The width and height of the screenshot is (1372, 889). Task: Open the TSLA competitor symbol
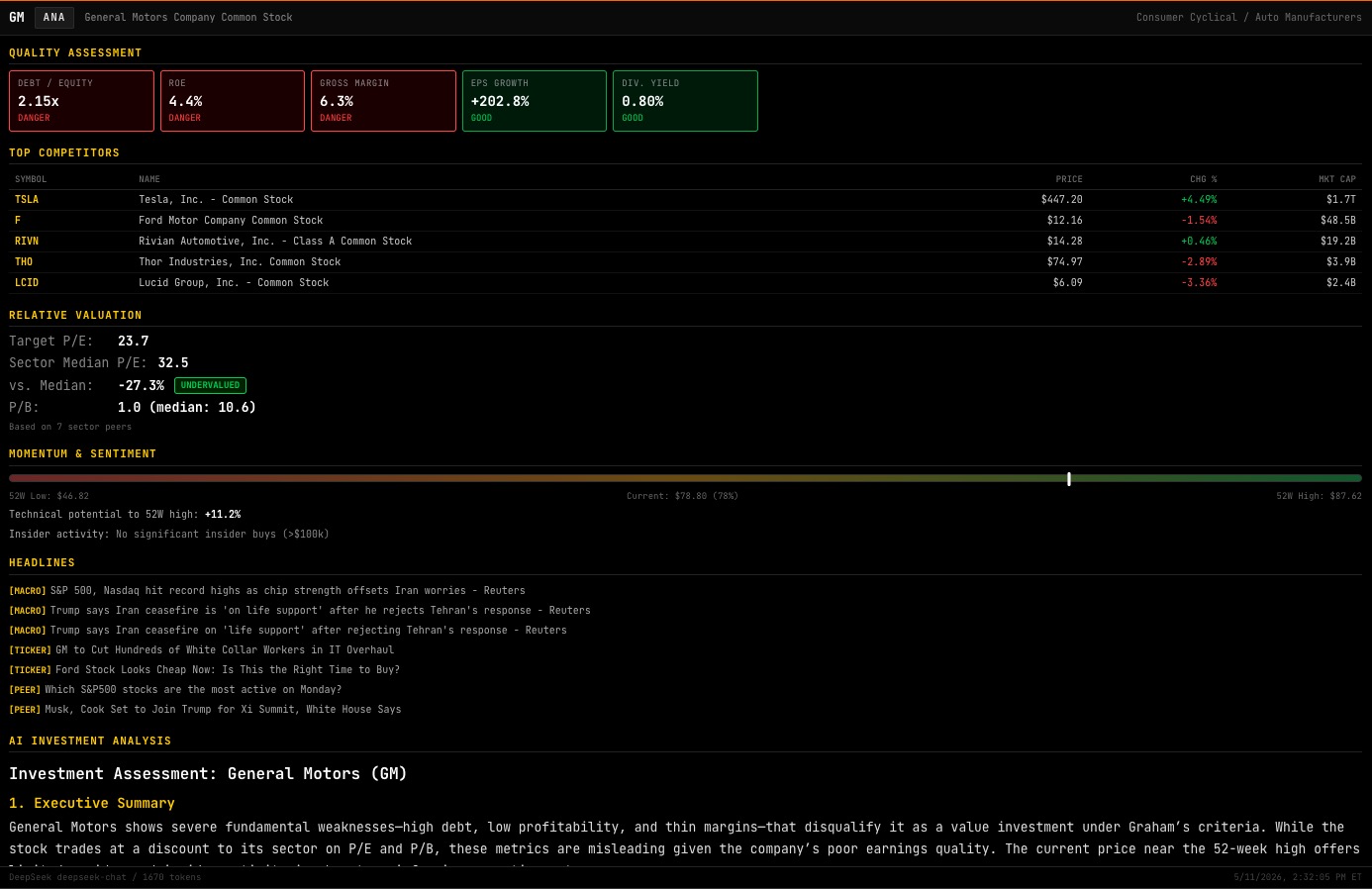tap(27, 200)
